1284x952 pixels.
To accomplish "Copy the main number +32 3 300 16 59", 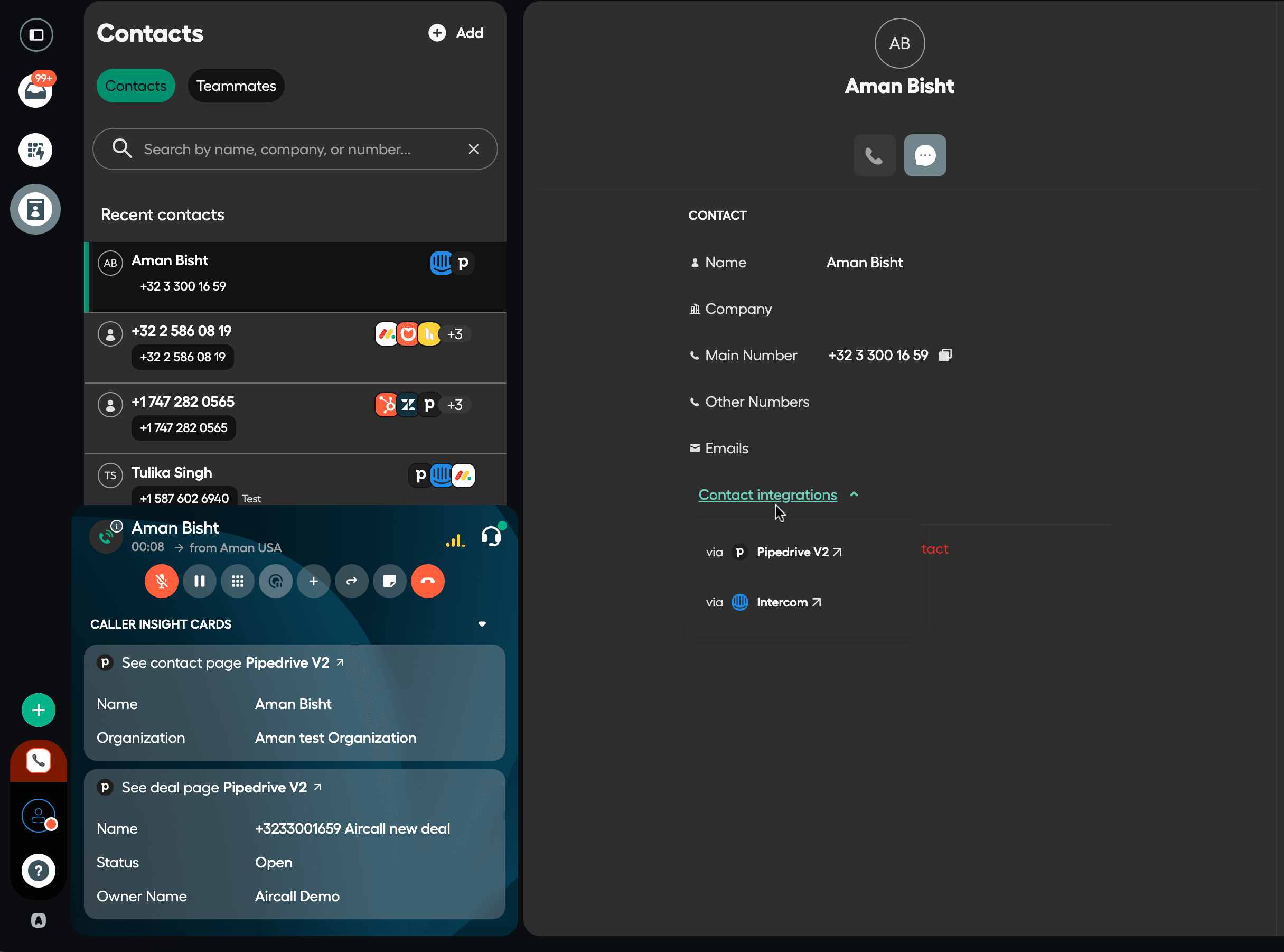I will [x=945, y=355].
